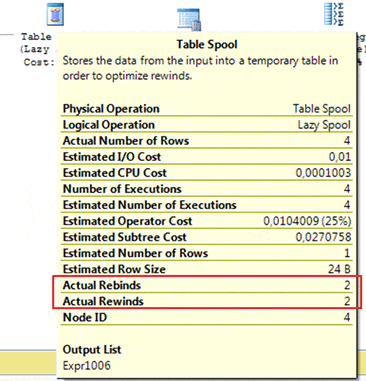Click the Logical Operation Lazy Spool row

tap(207, 125)
